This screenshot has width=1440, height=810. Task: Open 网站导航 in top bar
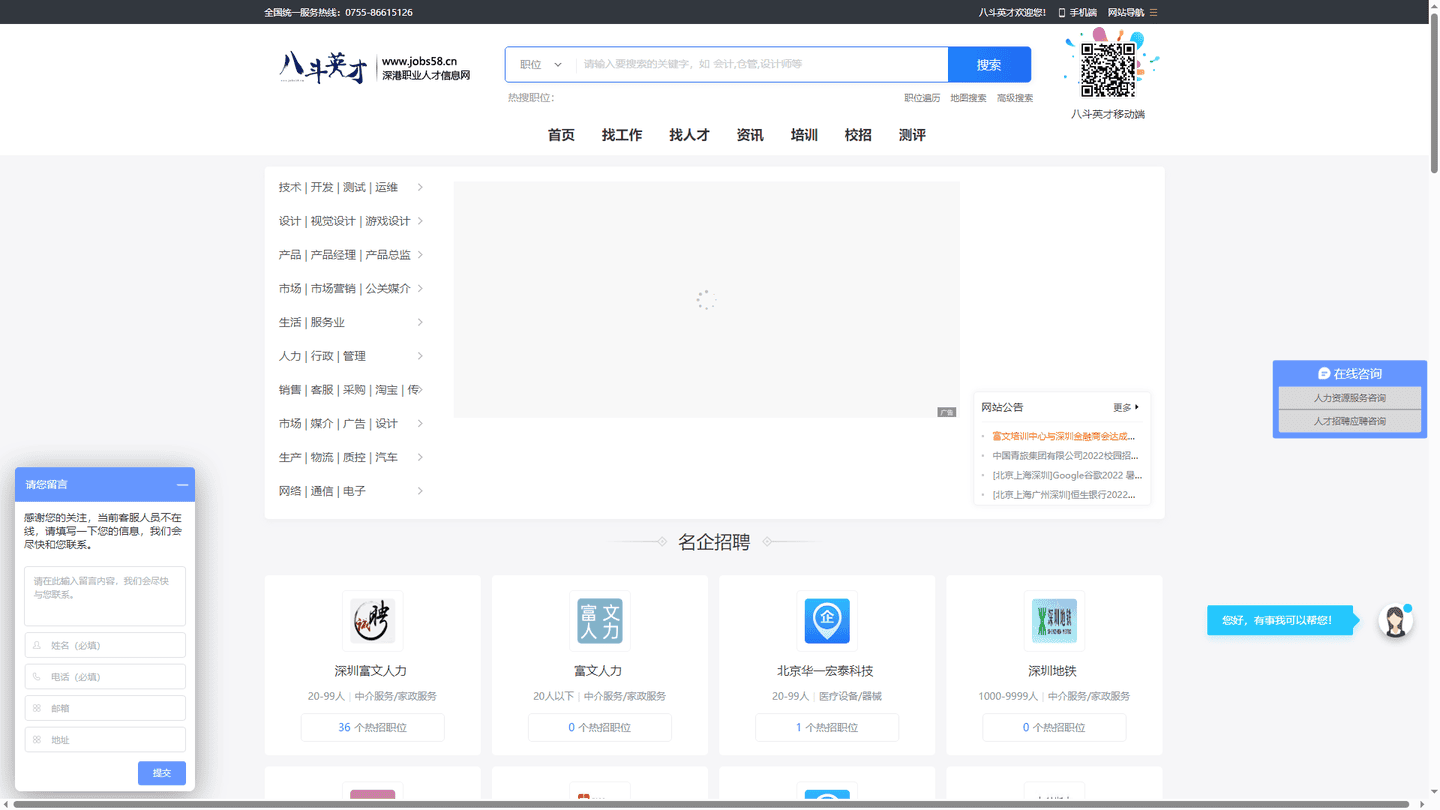coord(1126,12)
